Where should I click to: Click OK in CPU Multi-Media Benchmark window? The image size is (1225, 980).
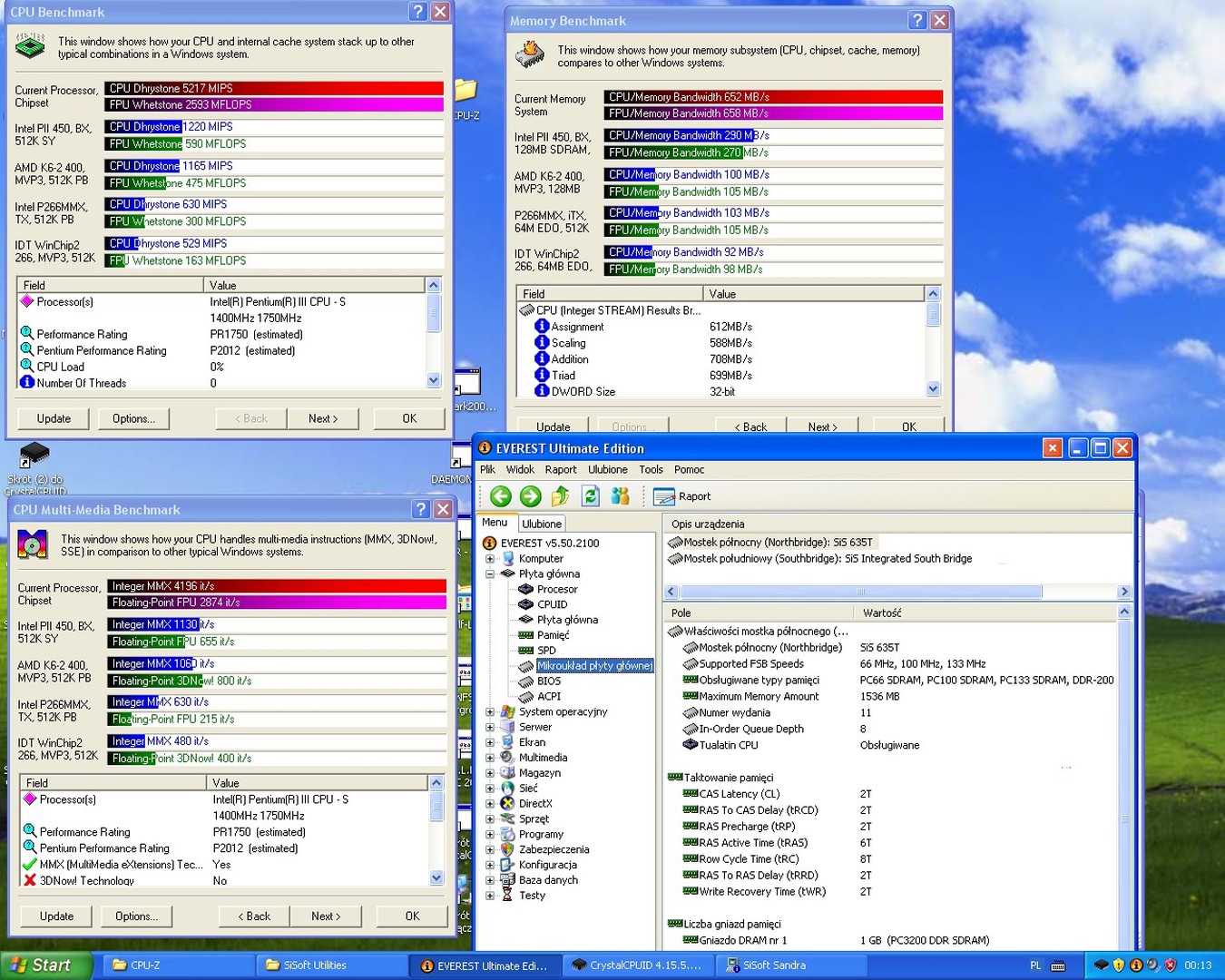pos(412,916)
